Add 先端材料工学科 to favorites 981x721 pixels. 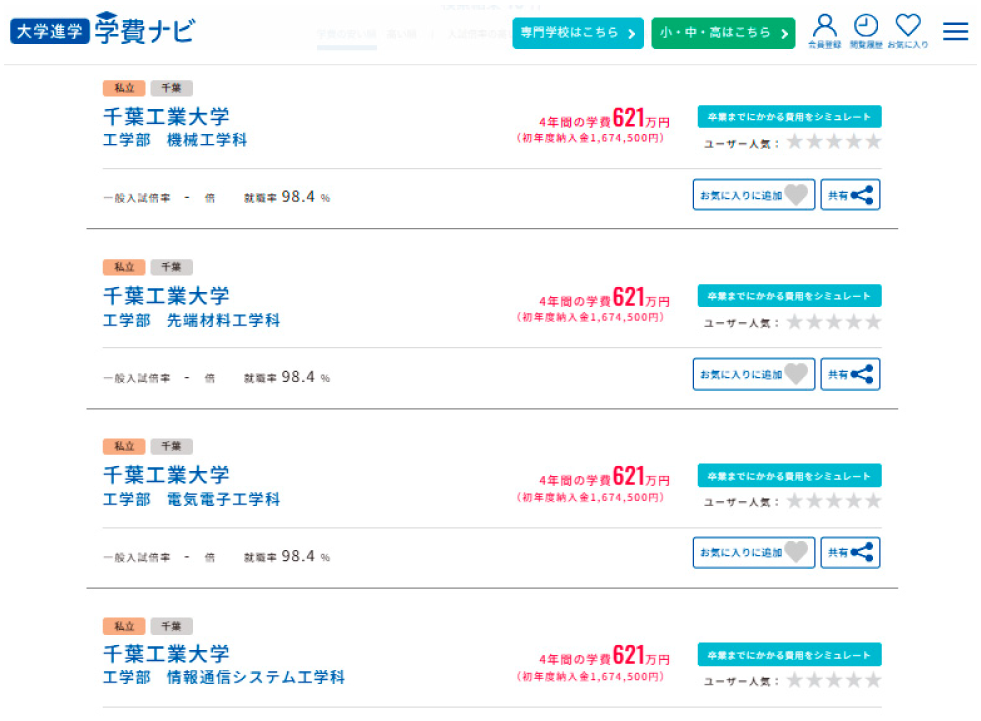click(x=753, y=374)
